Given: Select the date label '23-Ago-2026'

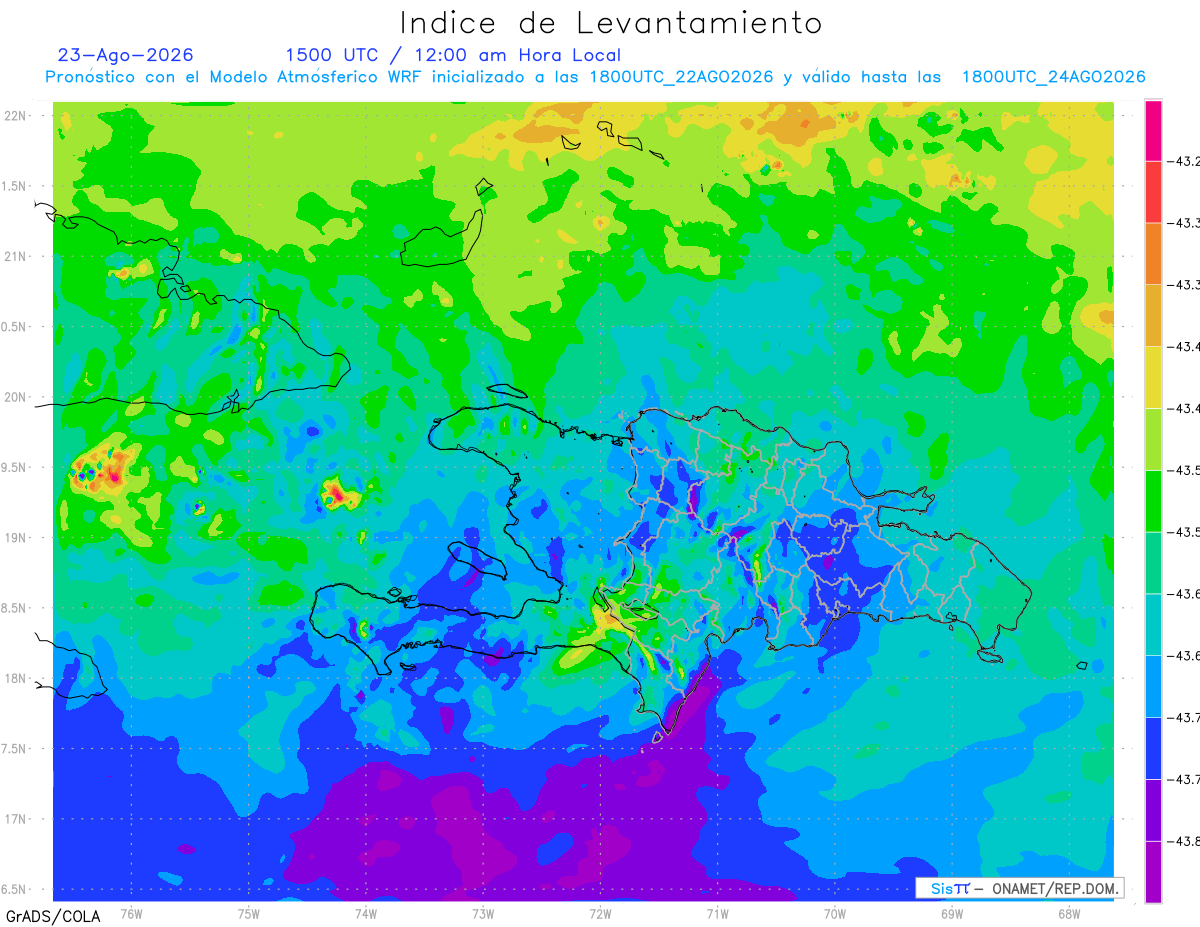Looking at the screenshot, I should pos(126,55).
